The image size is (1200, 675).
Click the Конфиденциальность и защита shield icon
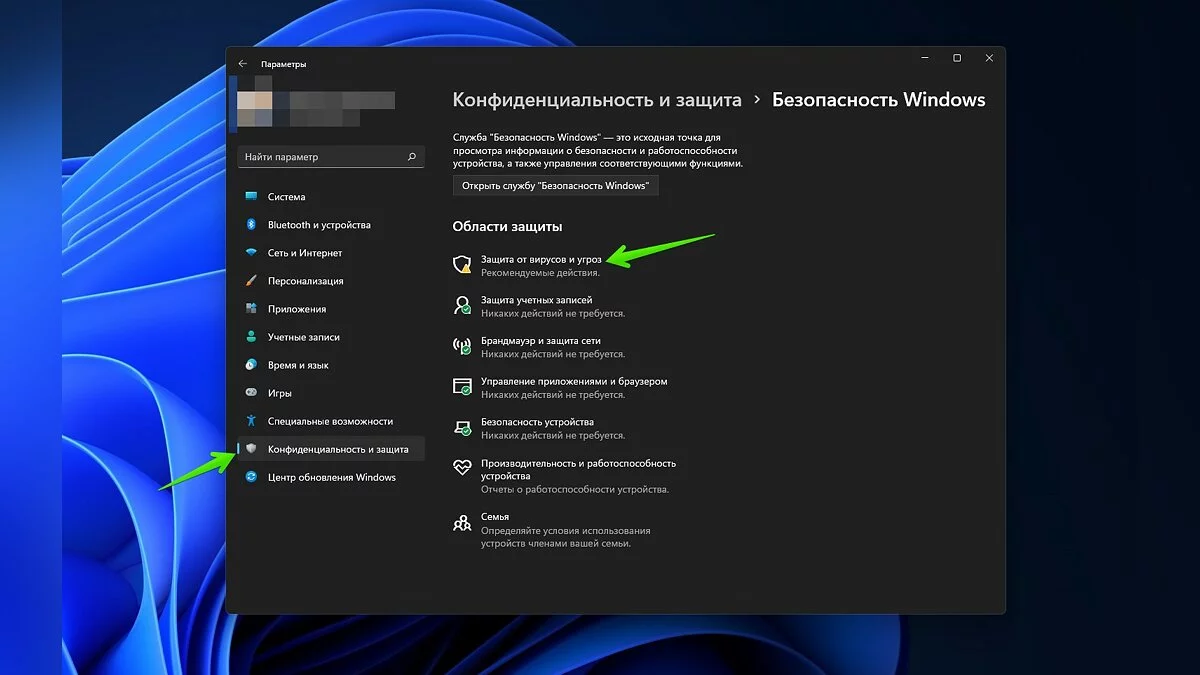point(251,449)
